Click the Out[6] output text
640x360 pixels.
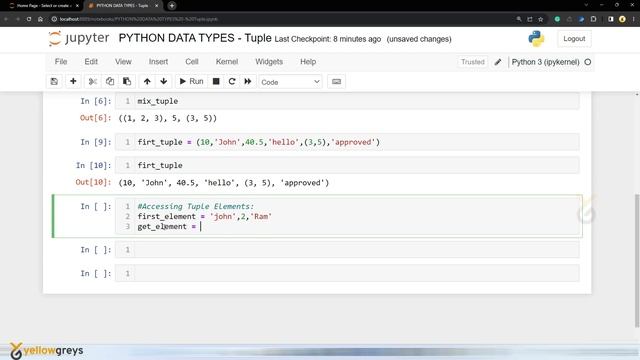click(x=168, y=118)
